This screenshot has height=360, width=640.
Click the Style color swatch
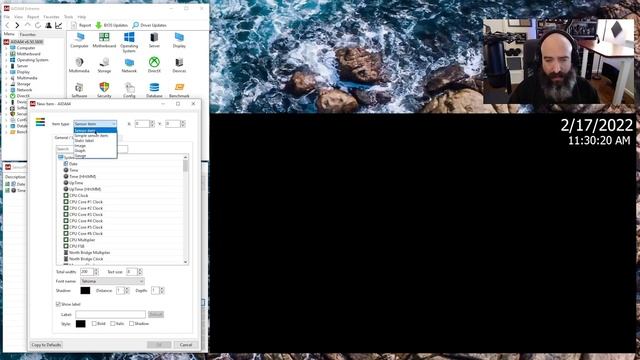(80, 324)
